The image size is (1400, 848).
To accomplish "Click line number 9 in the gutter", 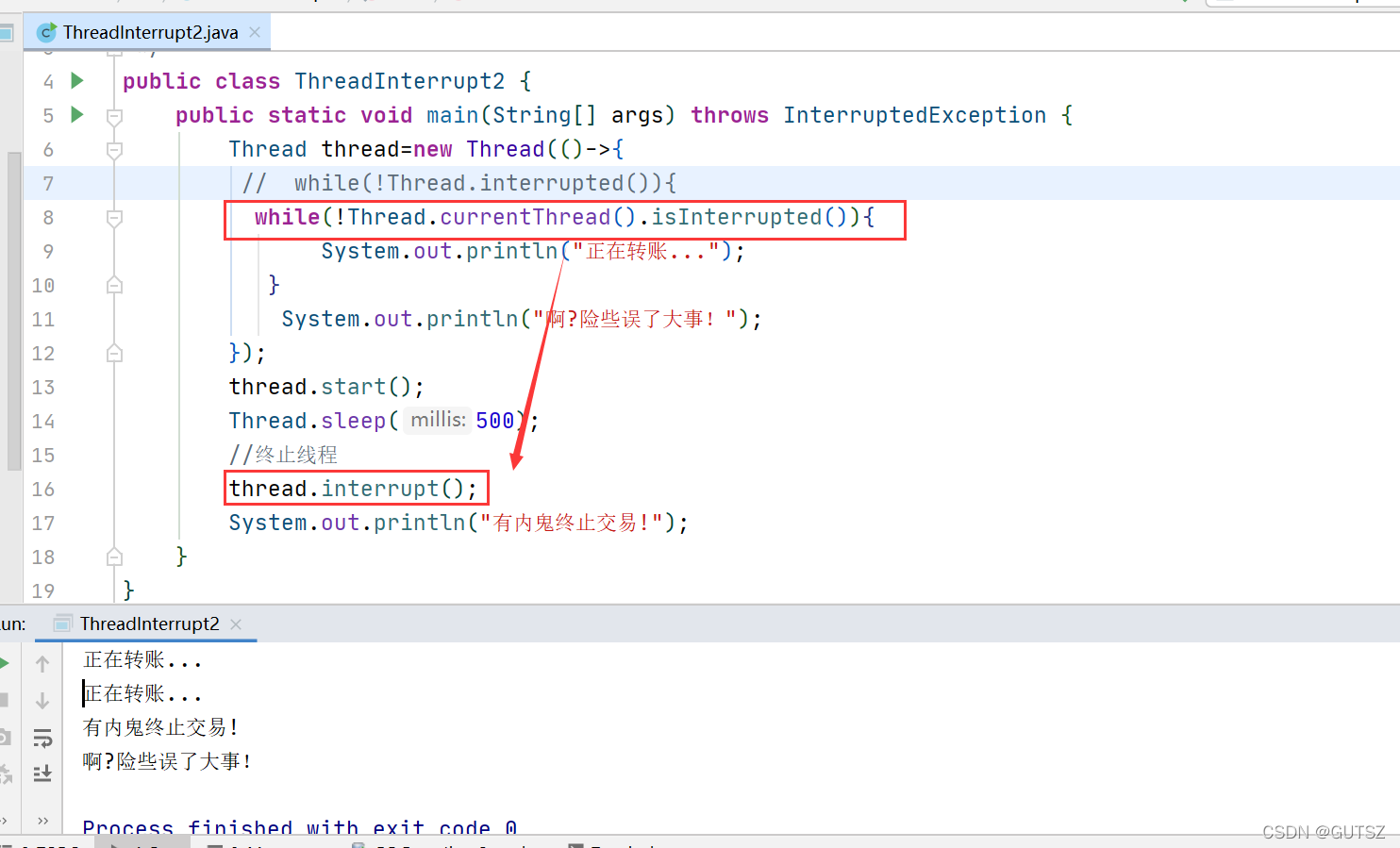I will (x=48, y=252).
